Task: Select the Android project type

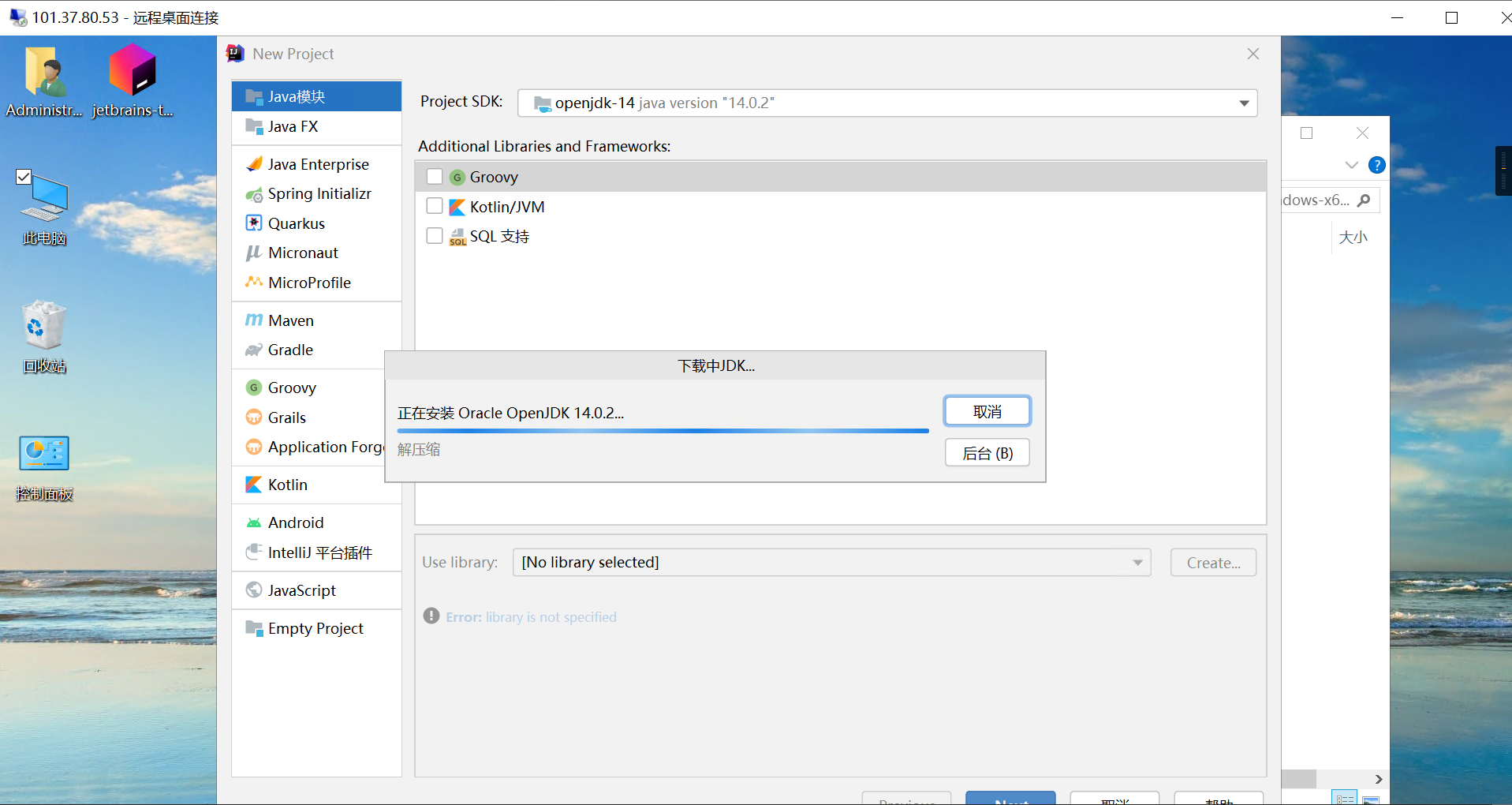Action: tap(316, 522)
